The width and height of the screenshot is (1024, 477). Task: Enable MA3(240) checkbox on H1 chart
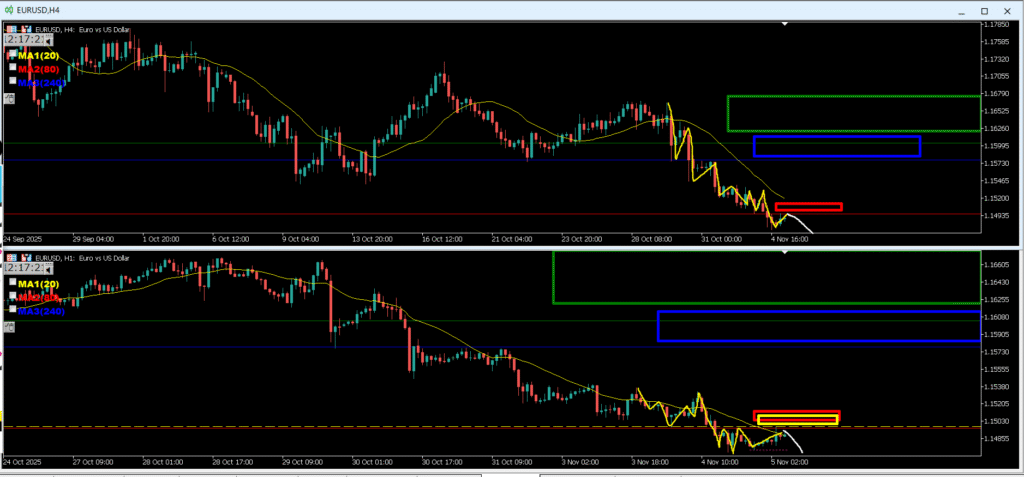point(12,309)
